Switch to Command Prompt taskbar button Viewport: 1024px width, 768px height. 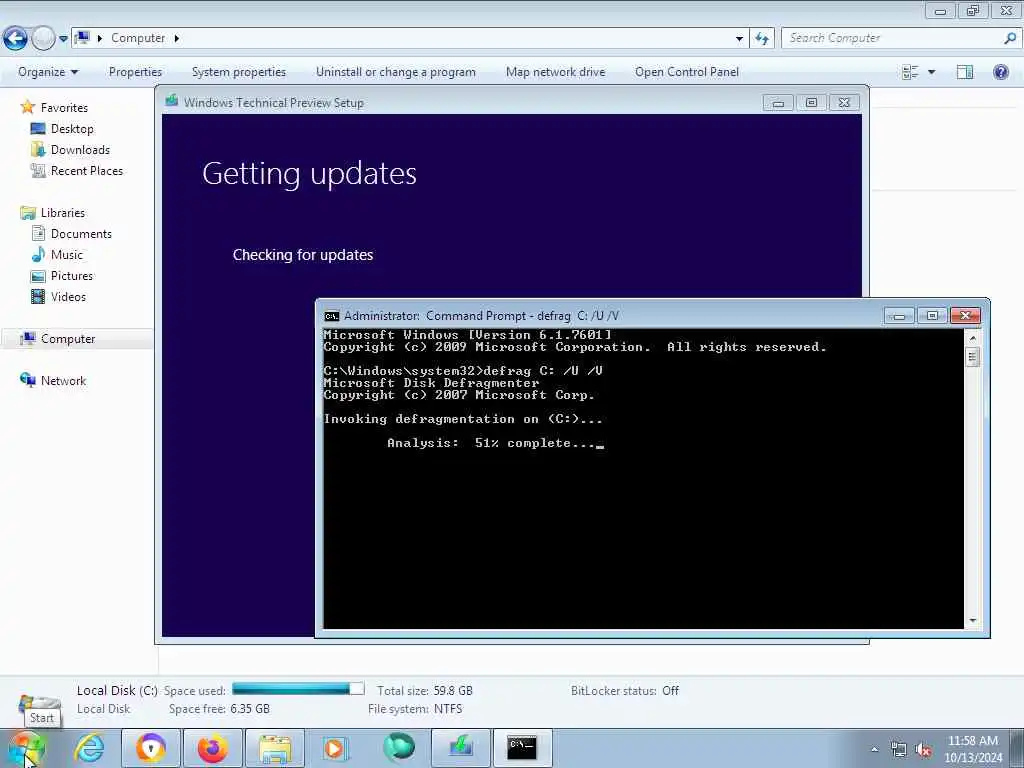pos(522,748)
